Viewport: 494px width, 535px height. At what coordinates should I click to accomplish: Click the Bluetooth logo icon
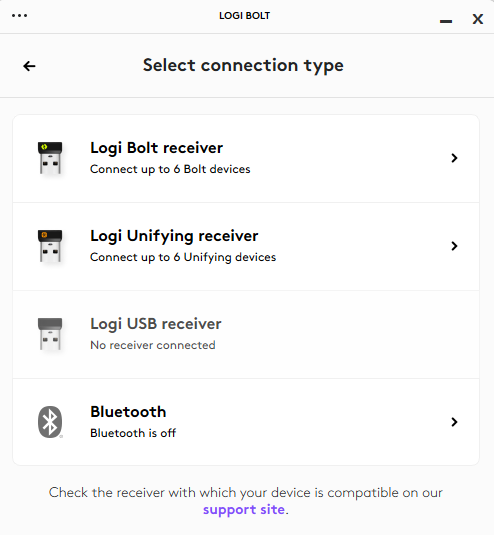50,422
